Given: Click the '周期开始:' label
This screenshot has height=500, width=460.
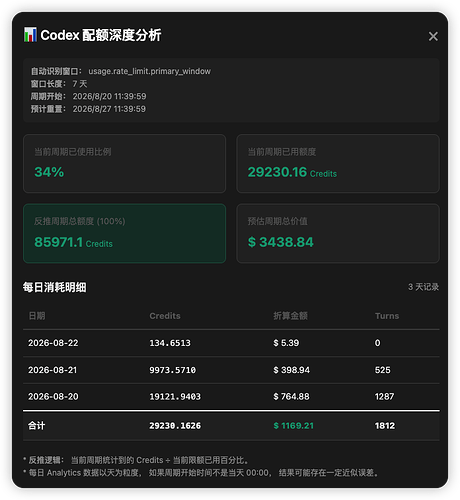Looking at the screenshot, I should point(48,96).
